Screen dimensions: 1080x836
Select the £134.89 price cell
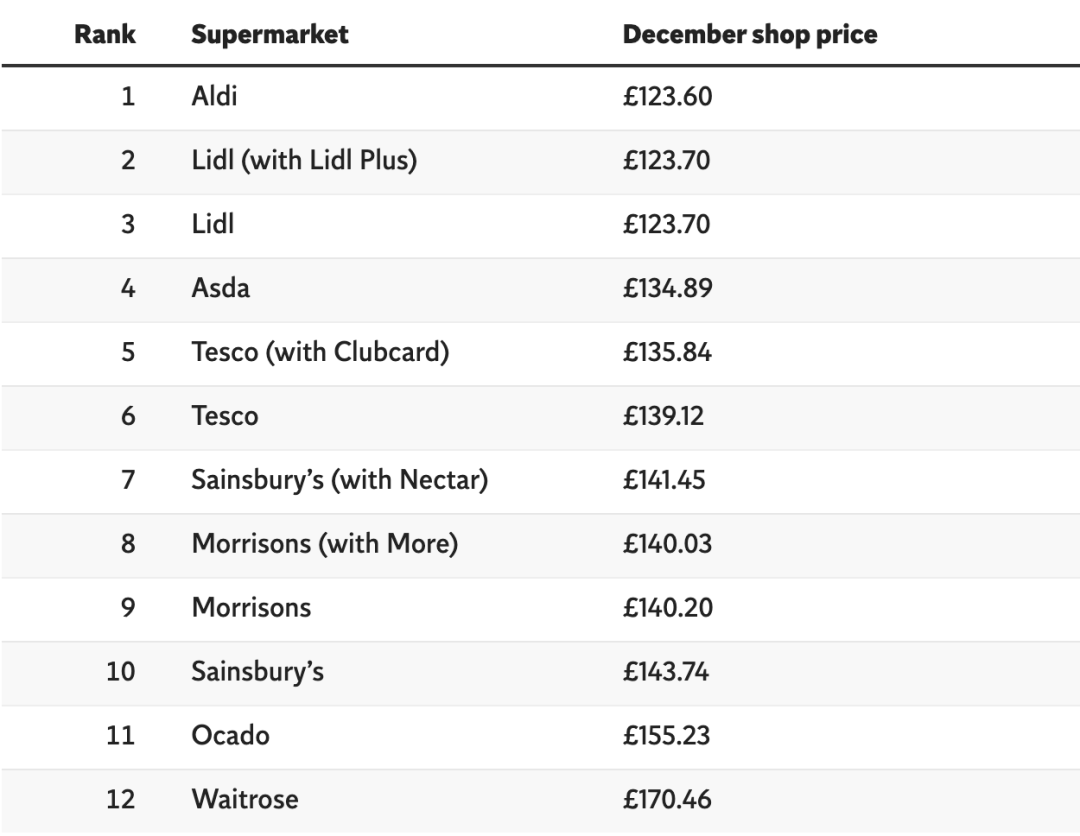(667, 288)
